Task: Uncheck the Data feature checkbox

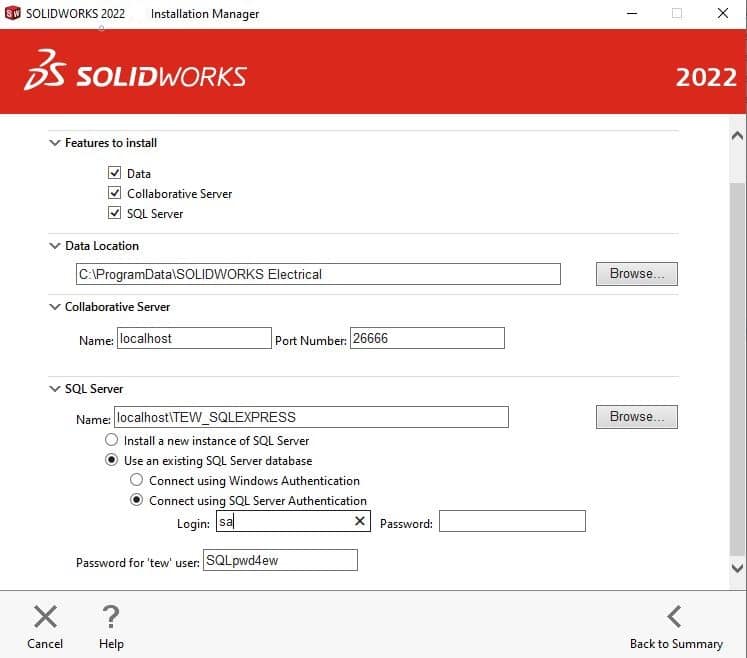Action: coord(114,172)
